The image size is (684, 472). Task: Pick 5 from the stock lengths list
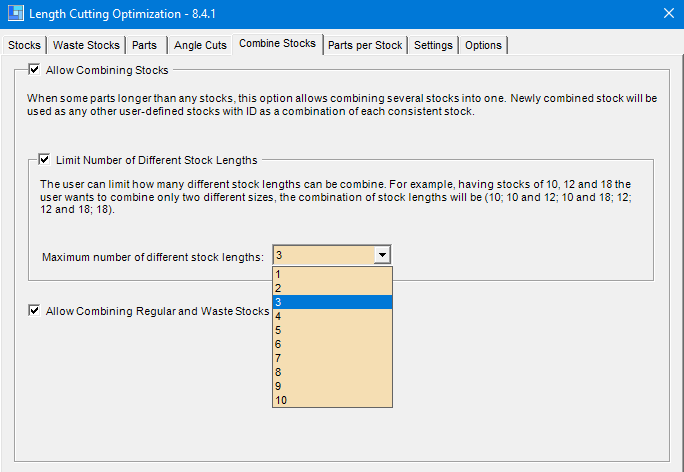tap(332, 330)
